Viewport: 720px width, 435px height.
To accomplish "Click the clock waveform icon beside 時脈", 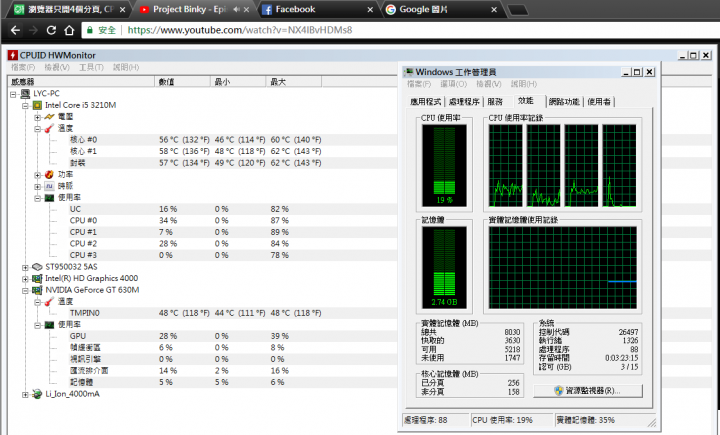I will [x=49, y=186].
